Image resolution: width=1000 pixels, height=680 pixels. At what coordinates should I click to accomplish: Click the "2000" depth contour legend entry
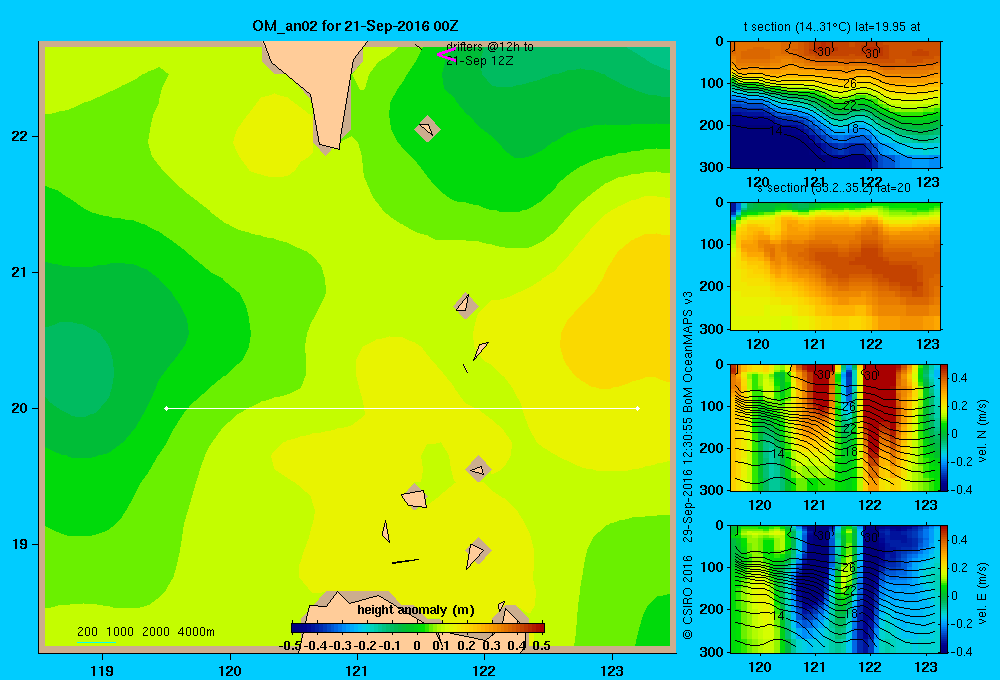pyautogui.click(x=156, y=632)
